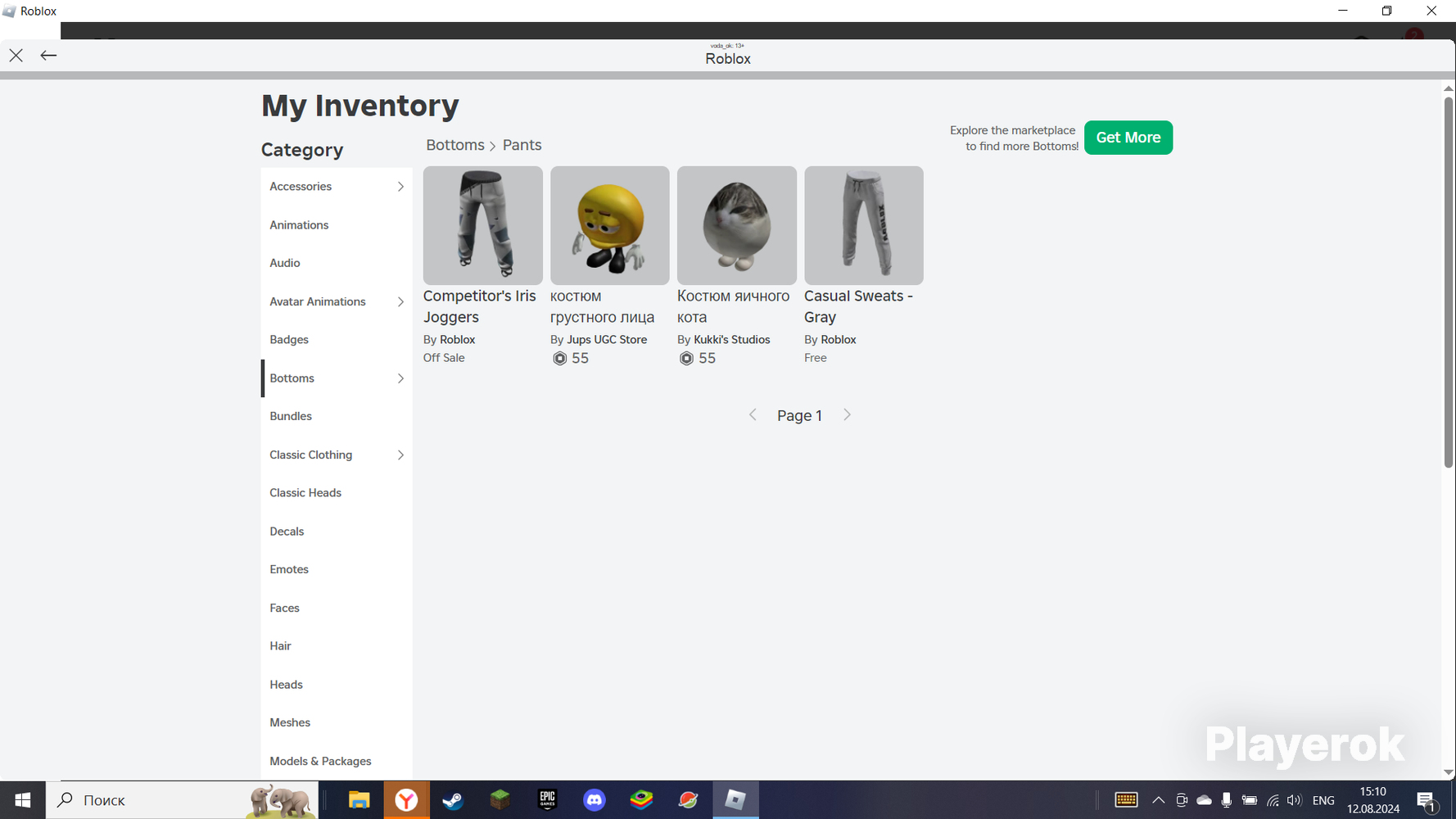
Task: Open the Faces category
Action: pyautogui.click(x=337, y=608)
